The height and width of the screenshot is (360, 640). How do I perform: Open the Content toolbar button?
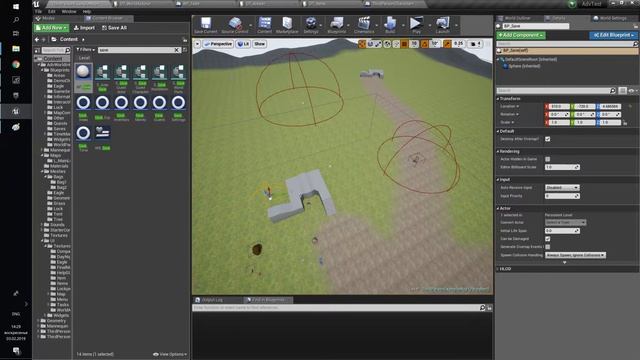264,24
